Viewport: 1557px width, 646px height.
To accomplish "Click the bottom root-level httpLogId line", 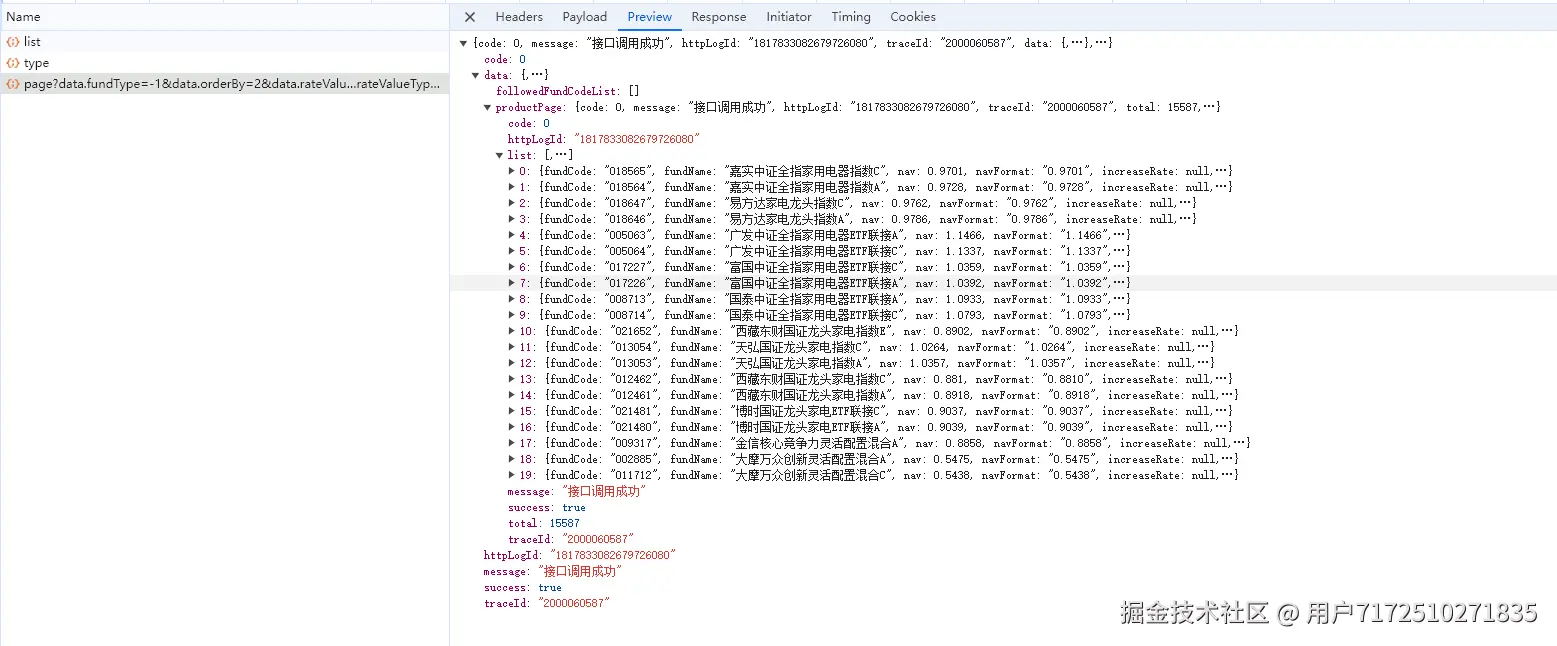I will click(580, 556).
